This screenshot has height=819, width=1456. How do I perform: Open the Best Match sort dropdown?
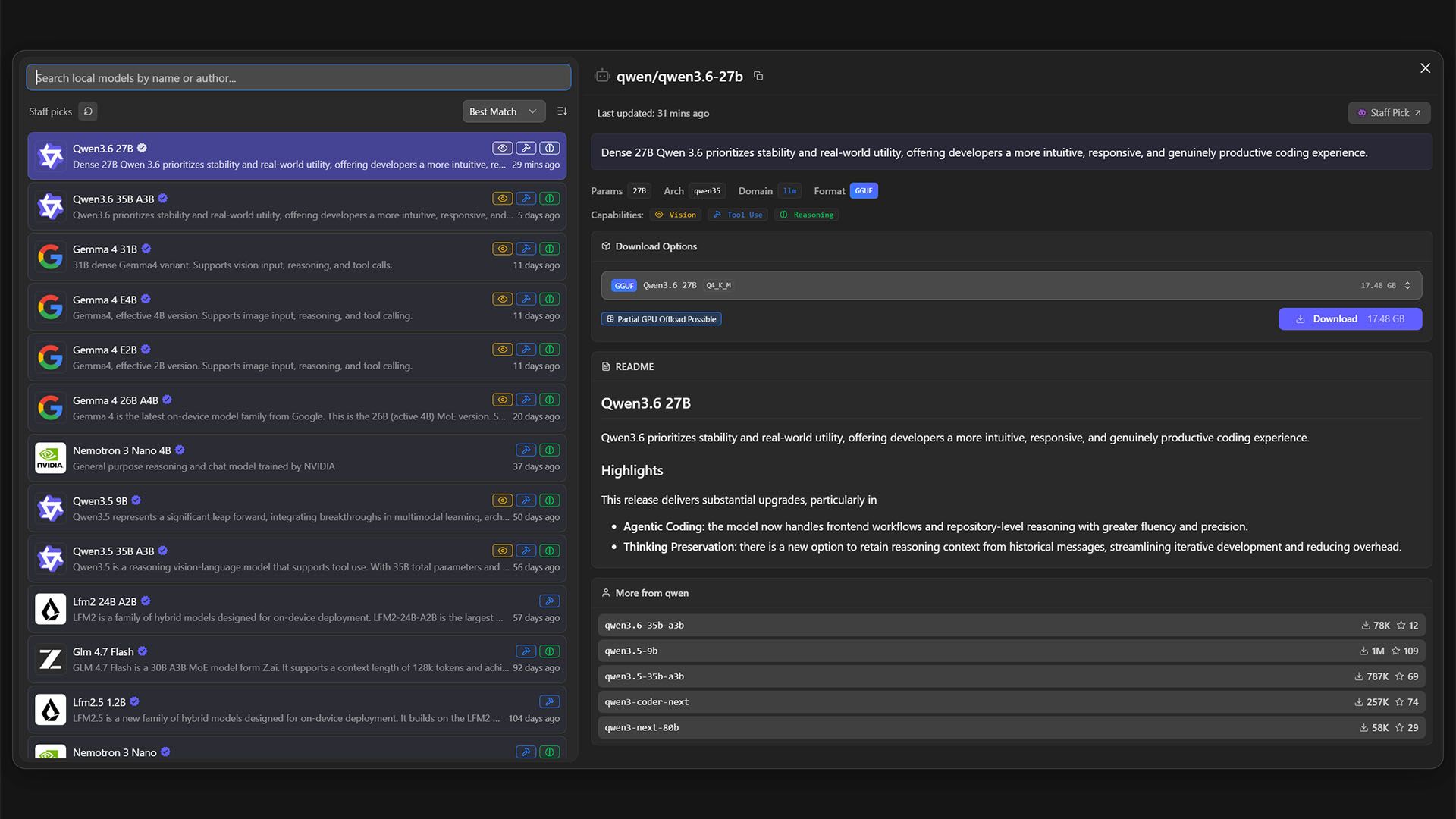pyautogui.click(x=503, y=111)
